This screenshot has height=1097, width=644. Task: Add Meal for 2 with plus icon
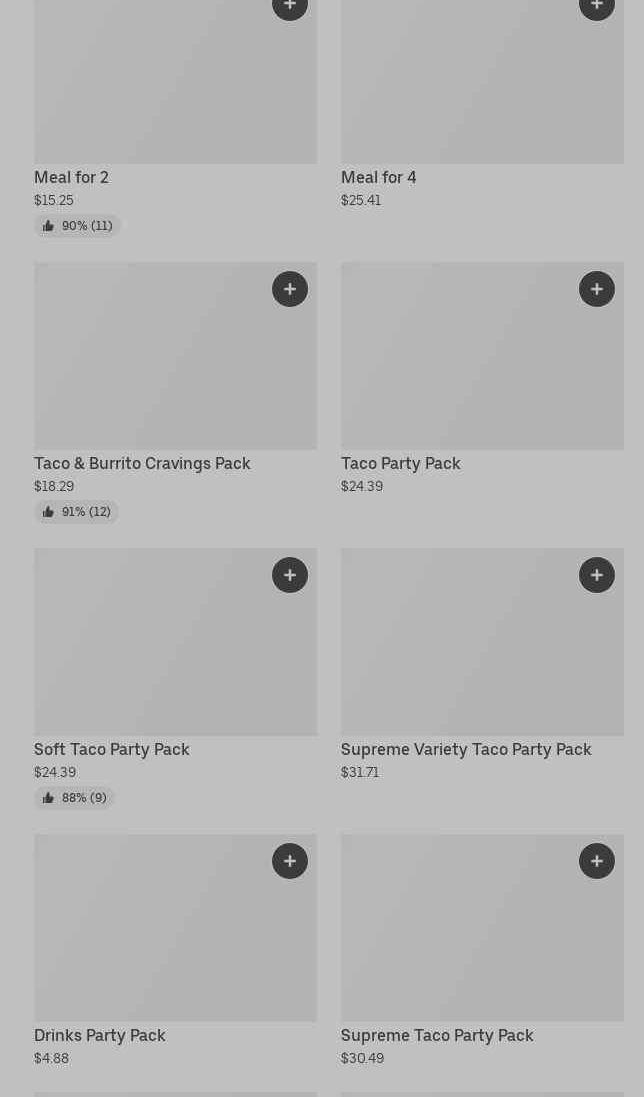point(290,7)
